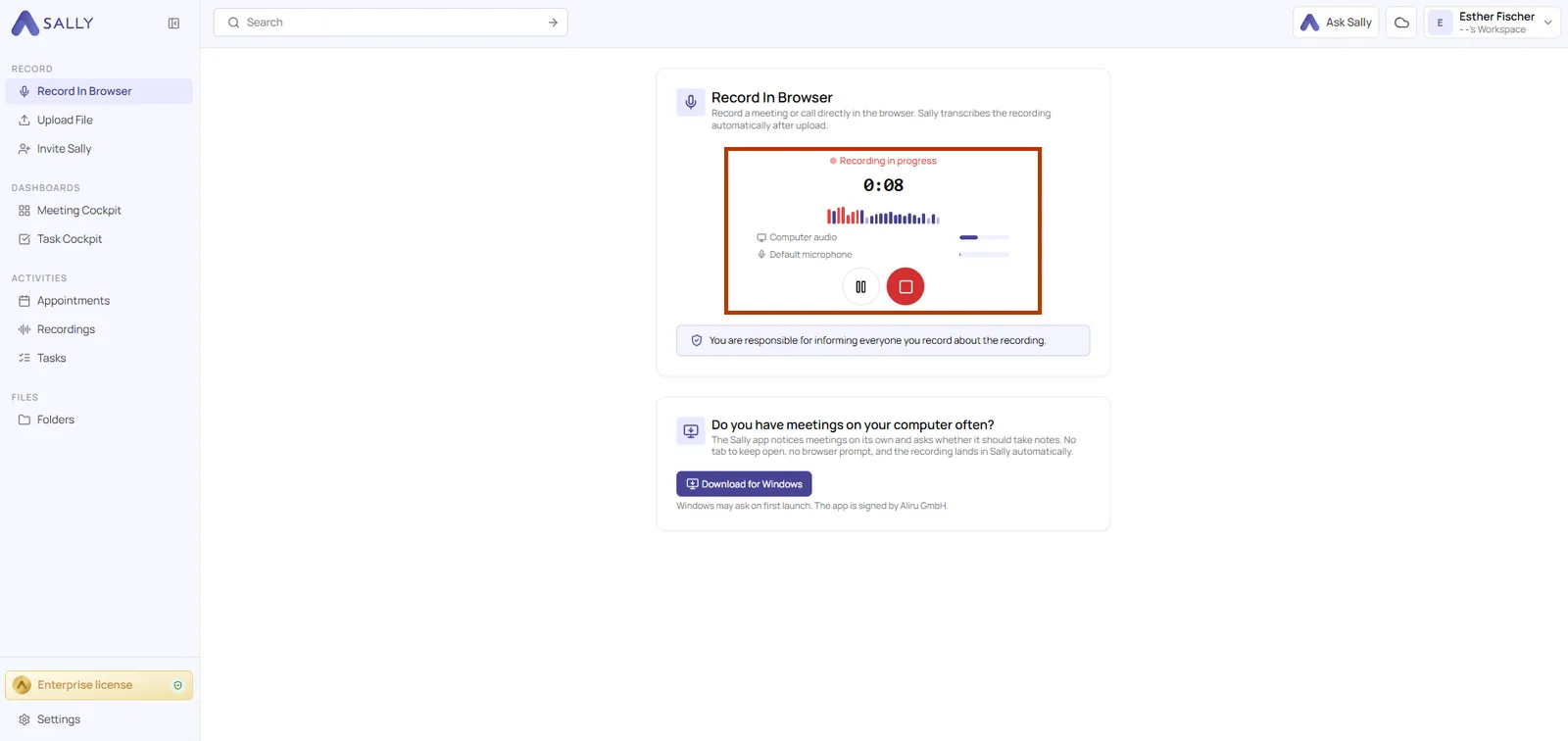Open Record In Browser page

[x=99, y=91]
